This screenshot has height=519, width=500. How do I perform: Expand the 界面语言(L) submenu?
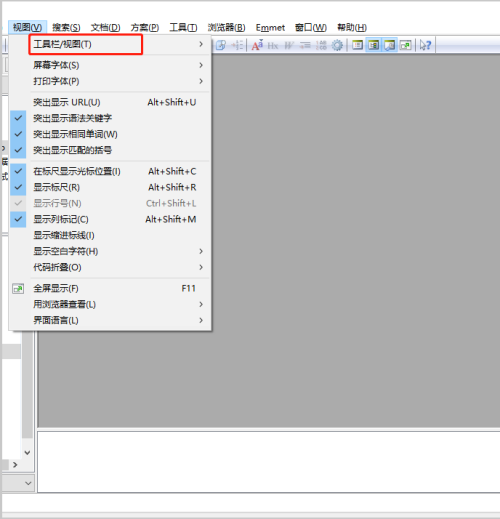pos(110,320)
